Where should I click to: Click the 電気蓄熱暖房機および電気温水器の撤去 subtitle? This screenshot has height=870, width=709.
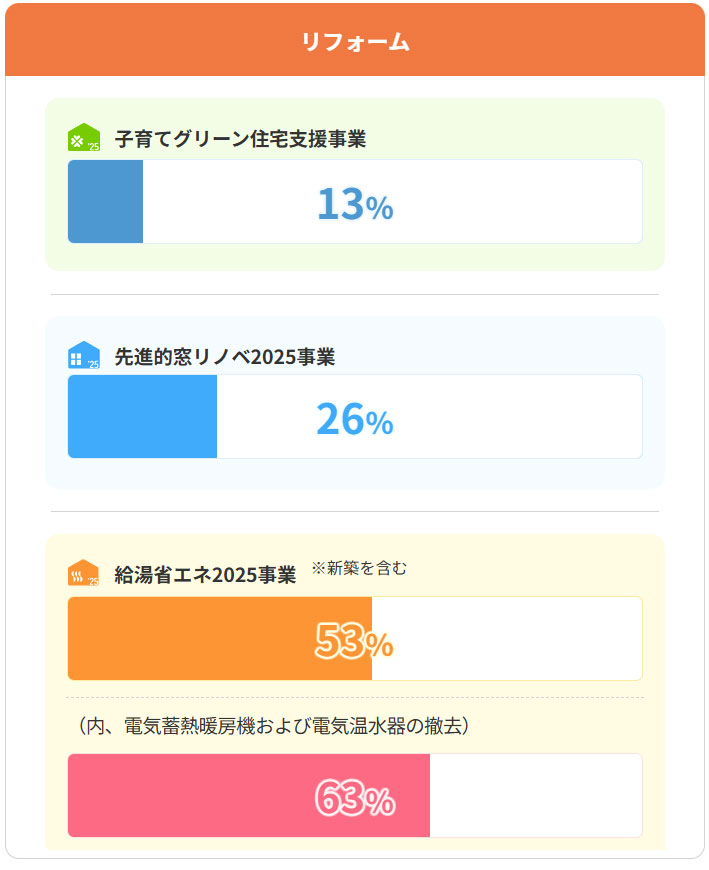coord(273,726)
